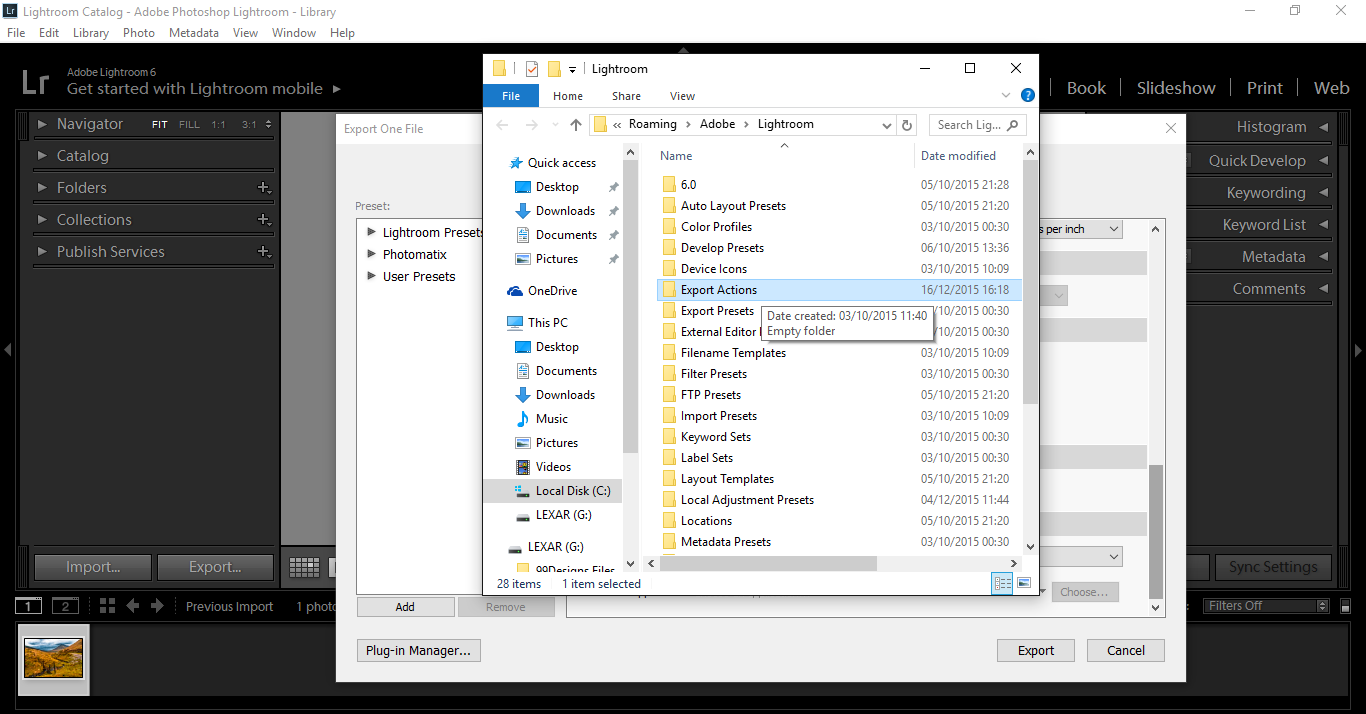Viewport: 1366px width, 714px height.
Task: Switch Explorer to large icons view
Action: tap(1024, 584)
